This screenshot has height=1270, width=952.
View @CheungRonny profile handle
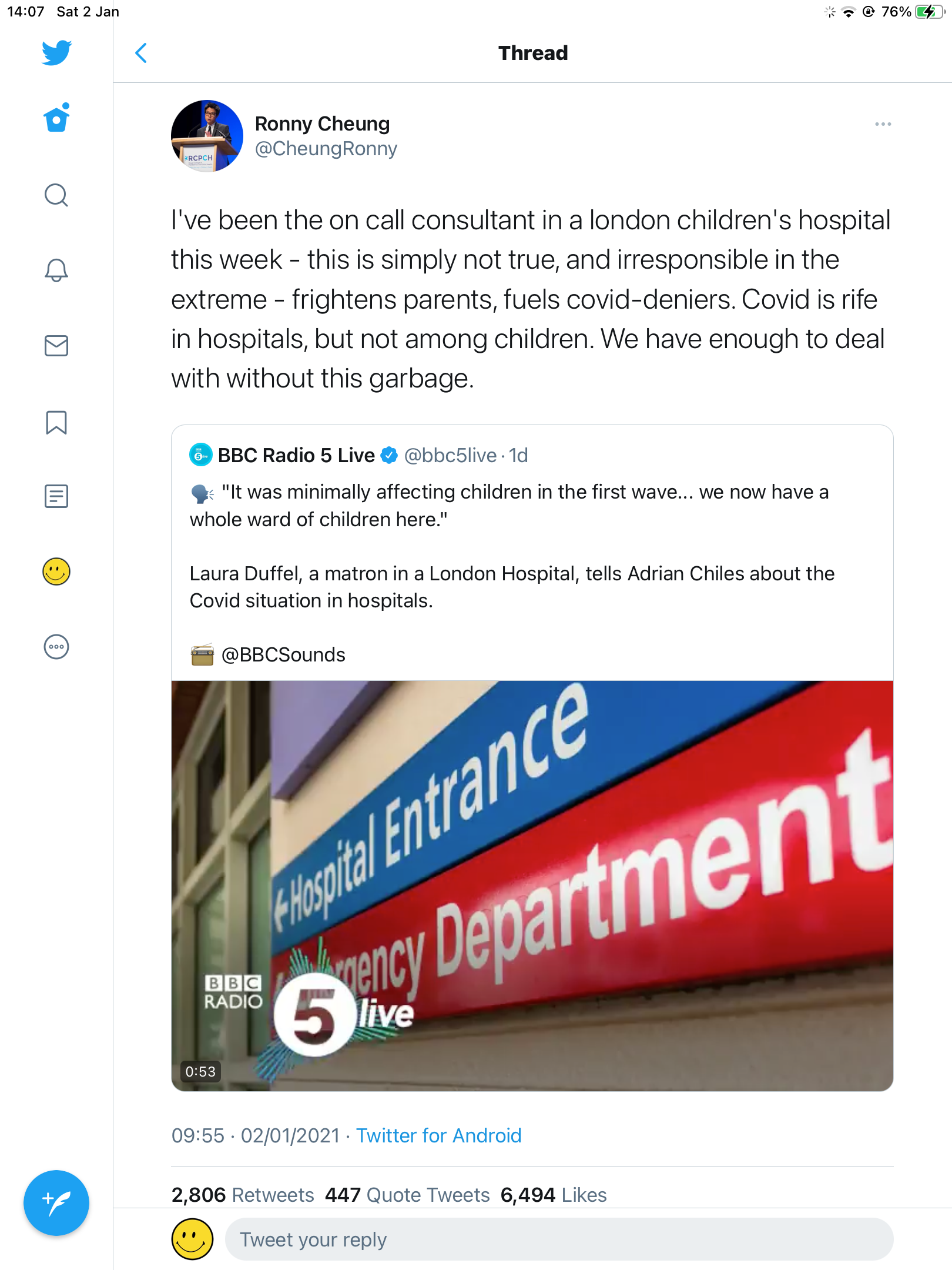(326, 149)
